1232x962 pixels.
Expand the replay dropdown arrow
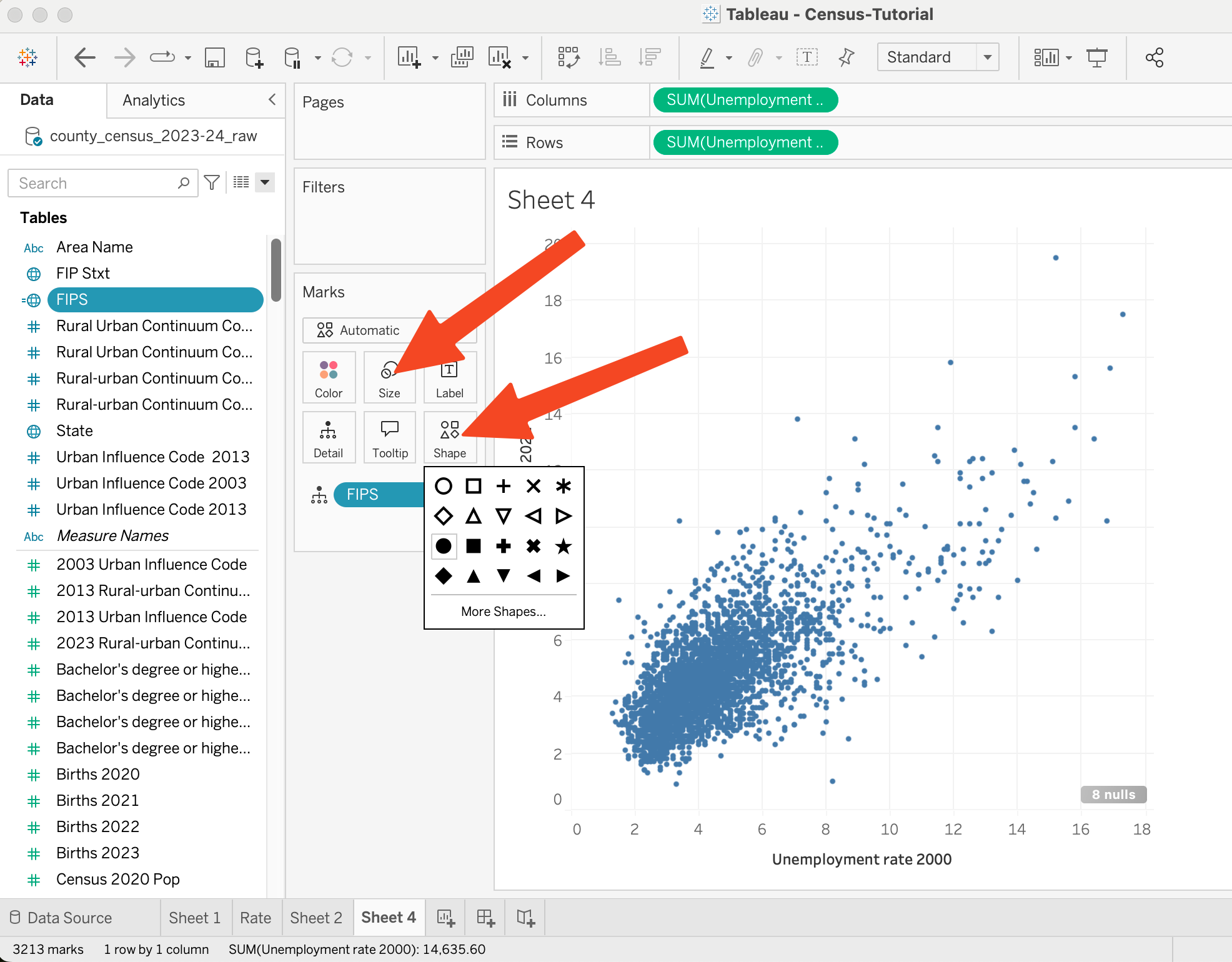point(187,58)
